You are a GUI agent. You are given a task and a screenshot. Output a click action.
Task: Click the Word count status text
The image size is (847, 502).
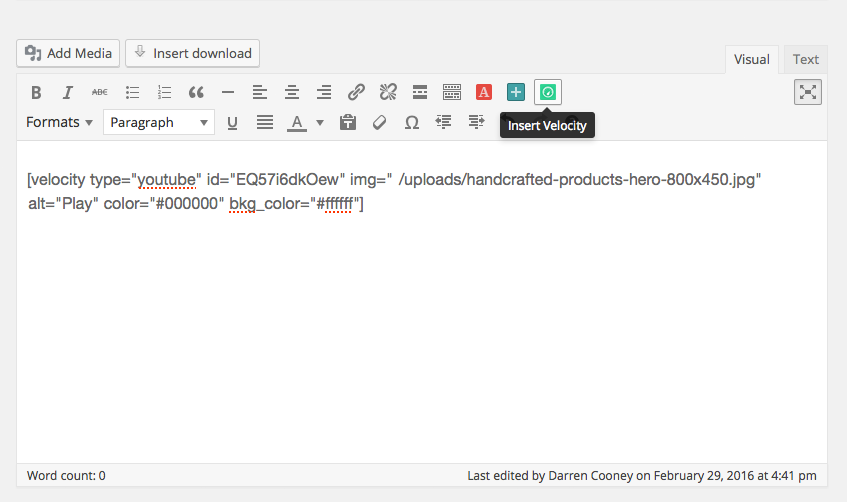coord(66,476)
